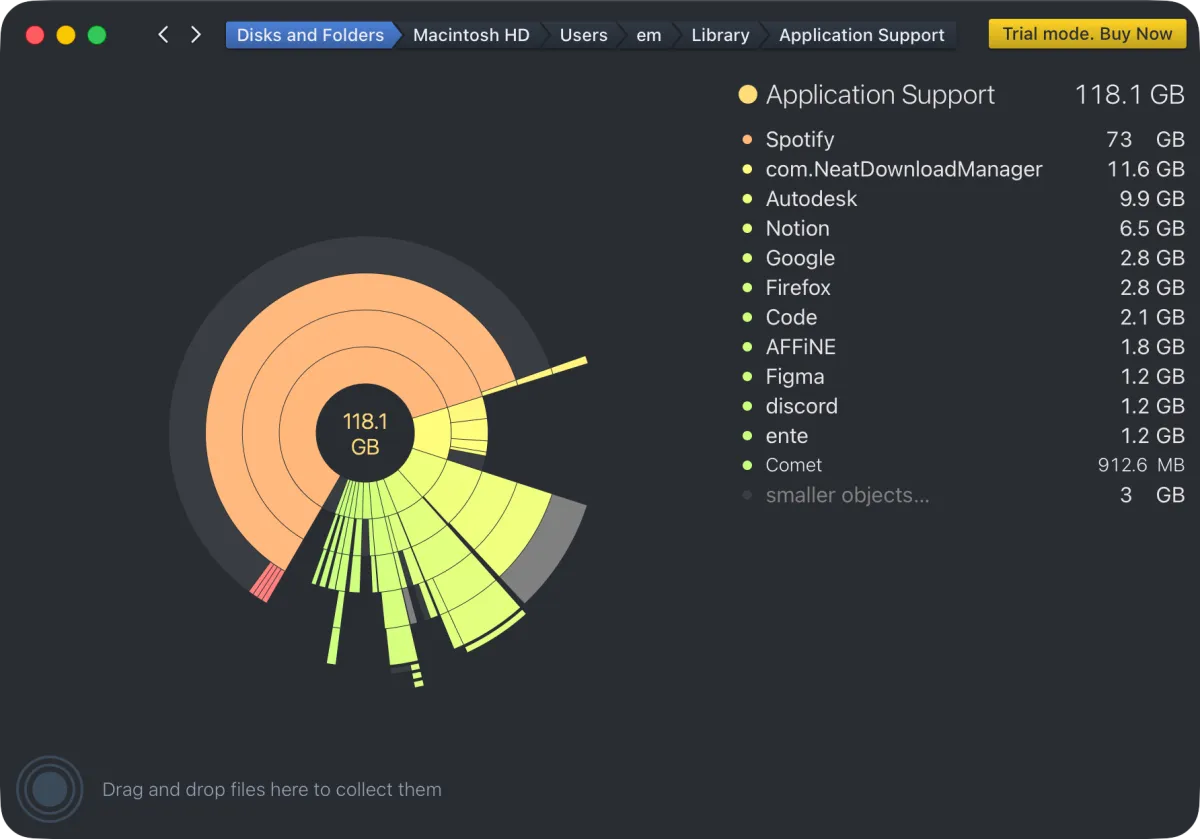Click the collector drop target circle icon

[49, 790]
